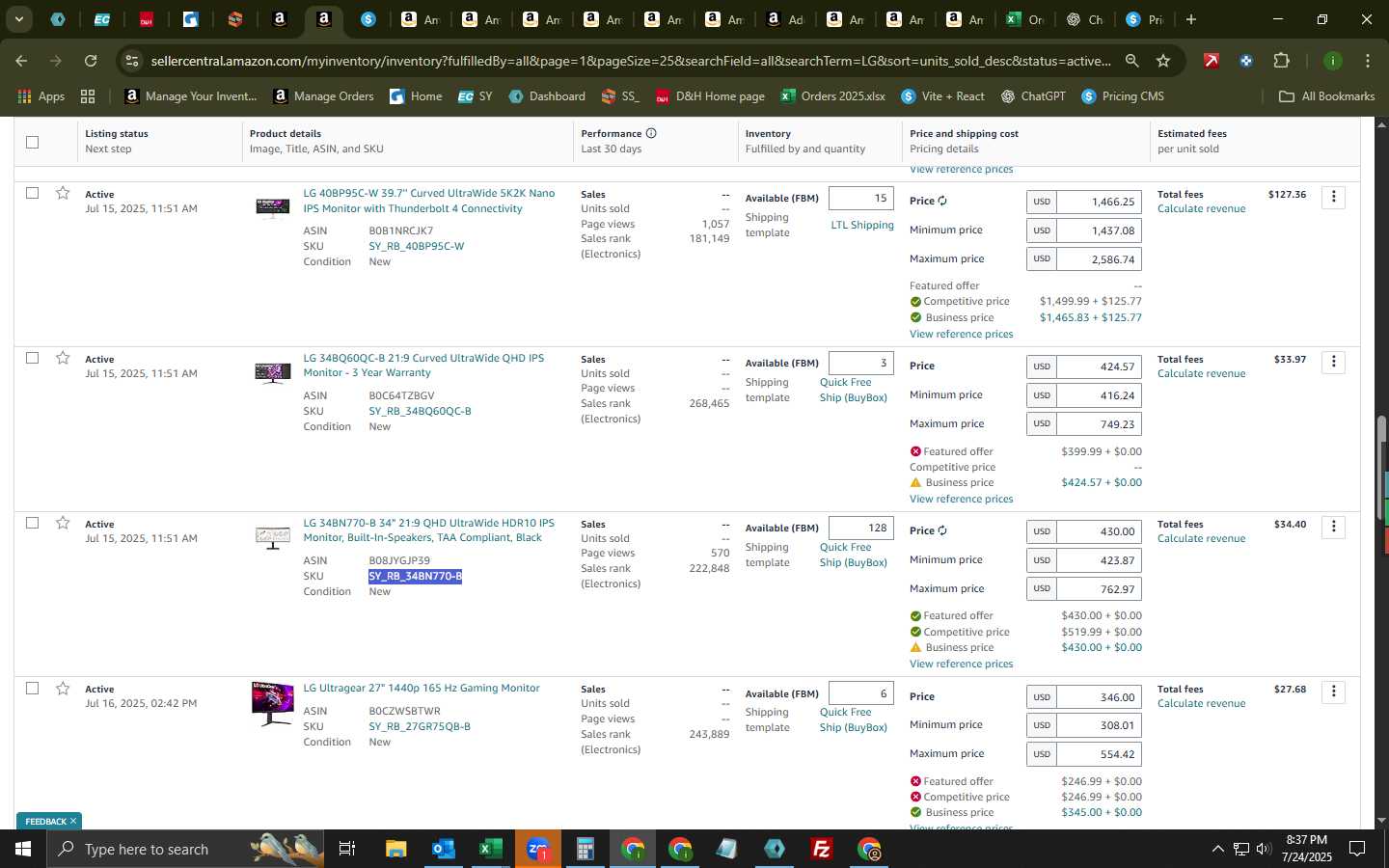The height and width of the screenshot is (868, 1389).
Task: Dismiss the FEEDBACK tab close X
Action: 73,821
